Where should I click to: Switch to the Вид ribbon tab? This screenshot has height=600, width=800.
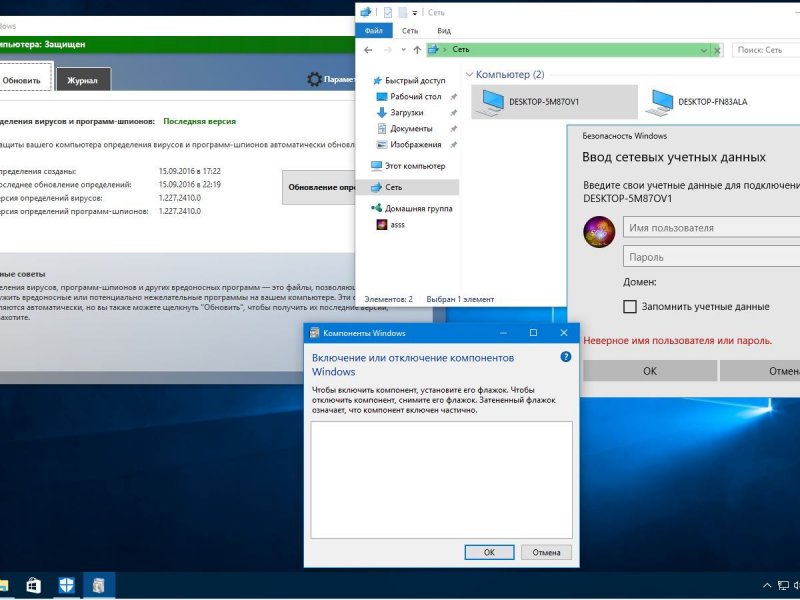click(444, 31)
